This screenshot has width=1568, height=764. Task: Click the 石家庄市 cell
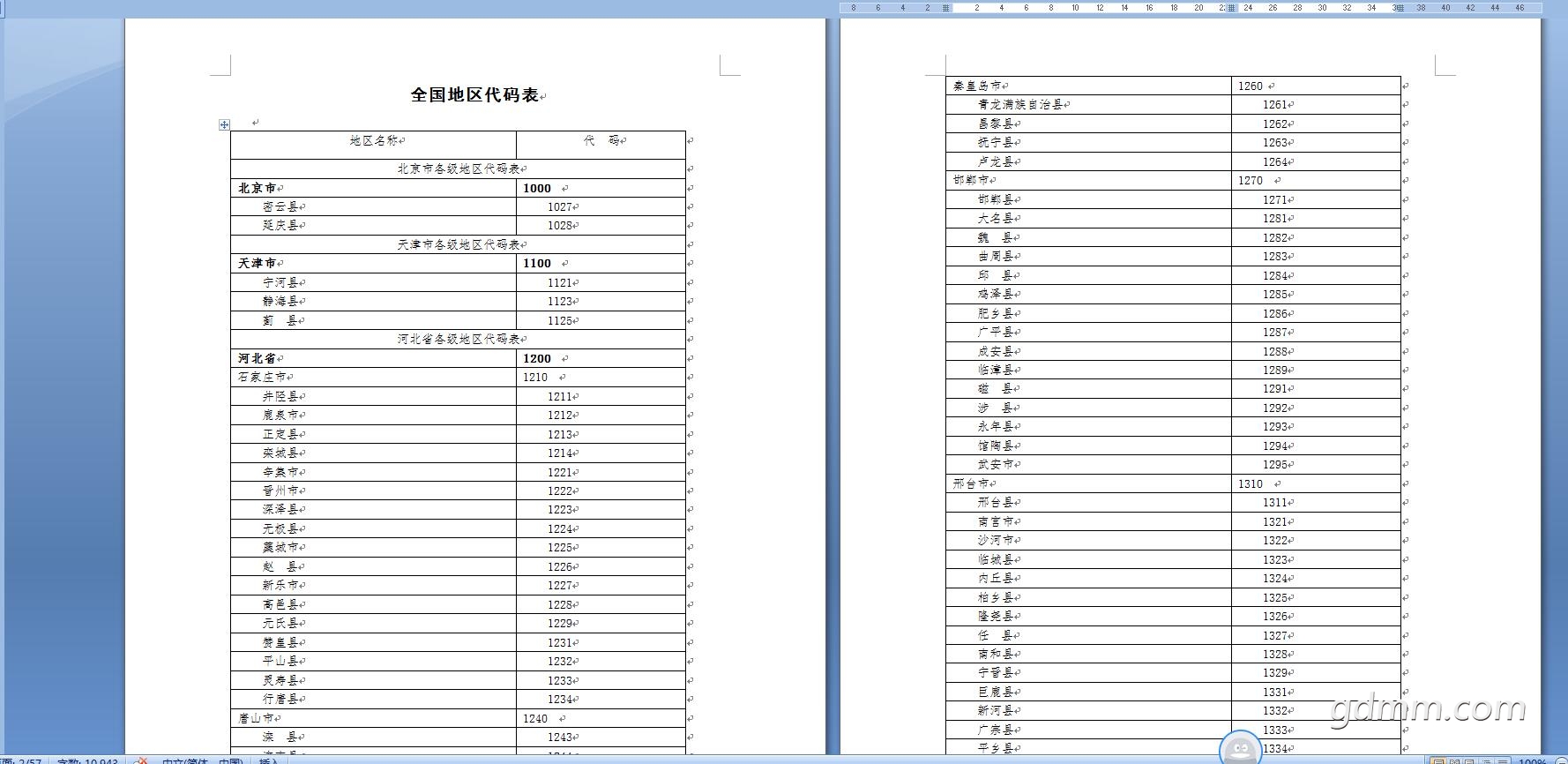(x=373, y=377)
